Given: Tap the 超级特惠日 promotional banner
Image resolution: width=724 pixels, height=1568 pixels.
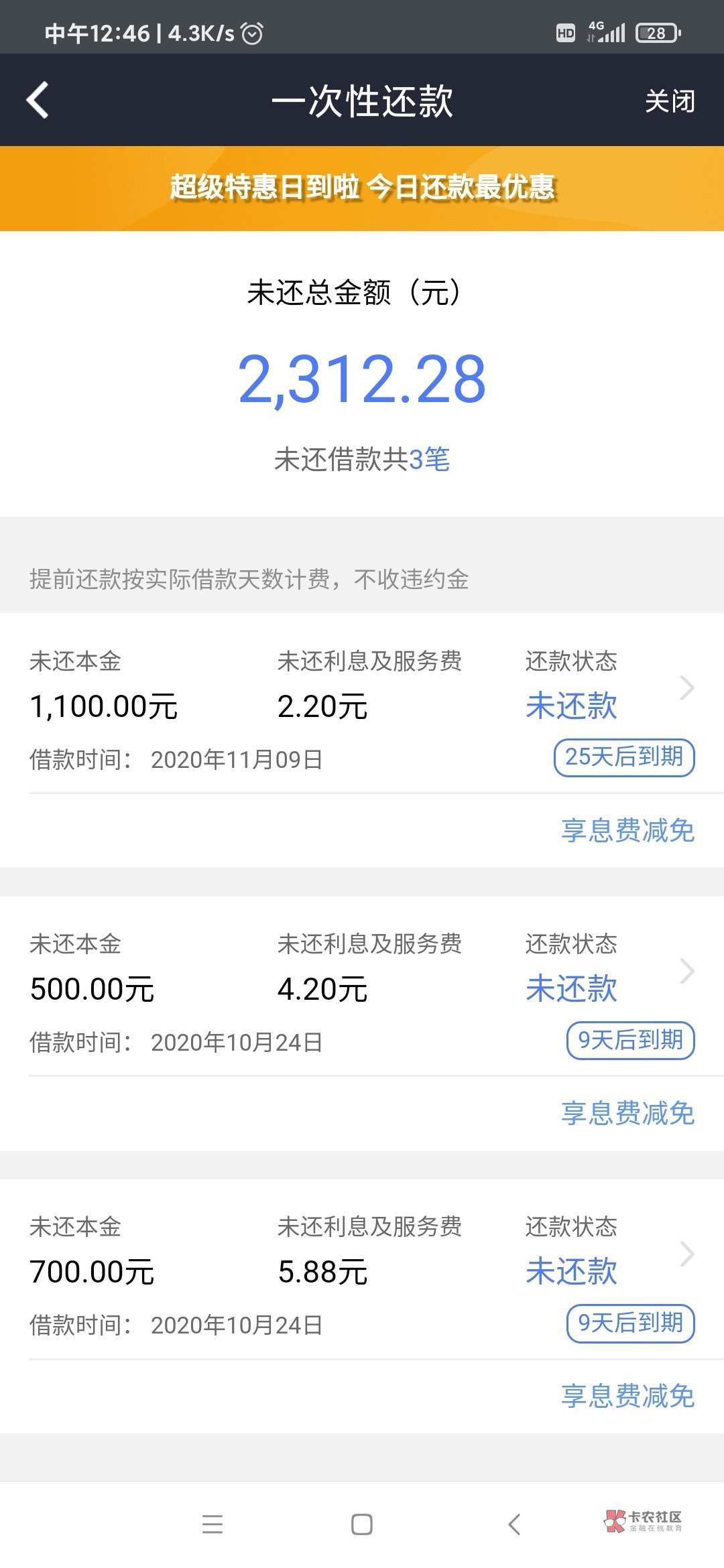Looking at the screenshot, I should 362,188.
